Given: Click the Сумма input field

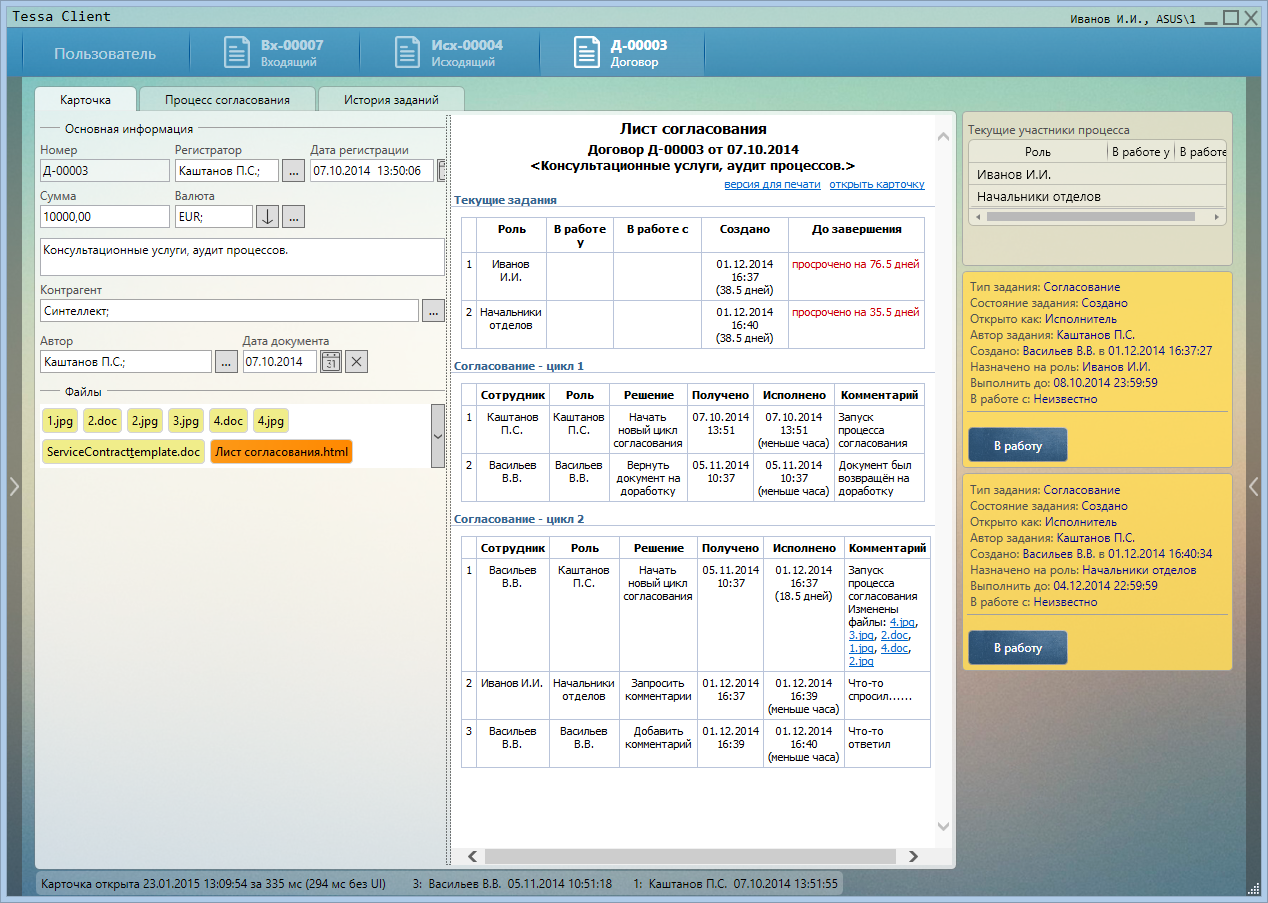Looking at the screenshot, I should (105, 217).
